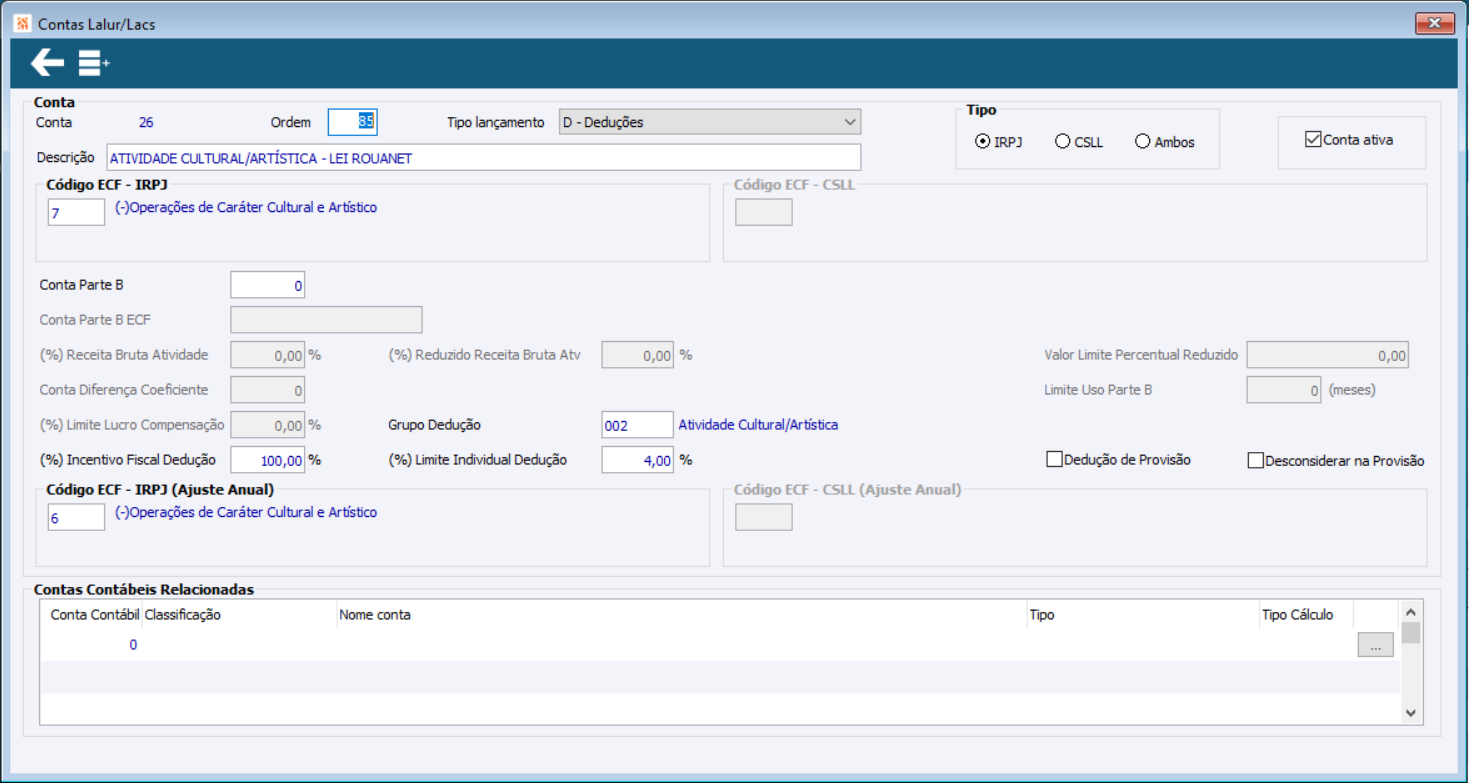Click the Tipo Cálculo column header
This screenshot has width=1469, height=783.
coord(1297,615)
